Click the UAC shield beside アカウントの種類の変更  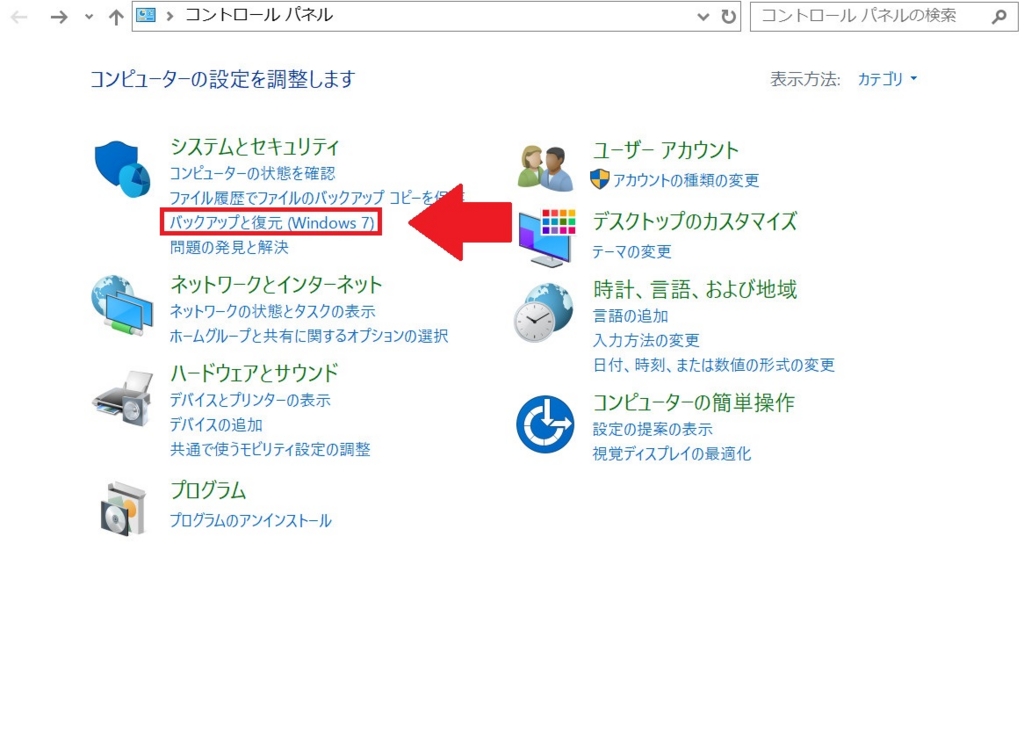pyautogui.click(x=600, y=180)
